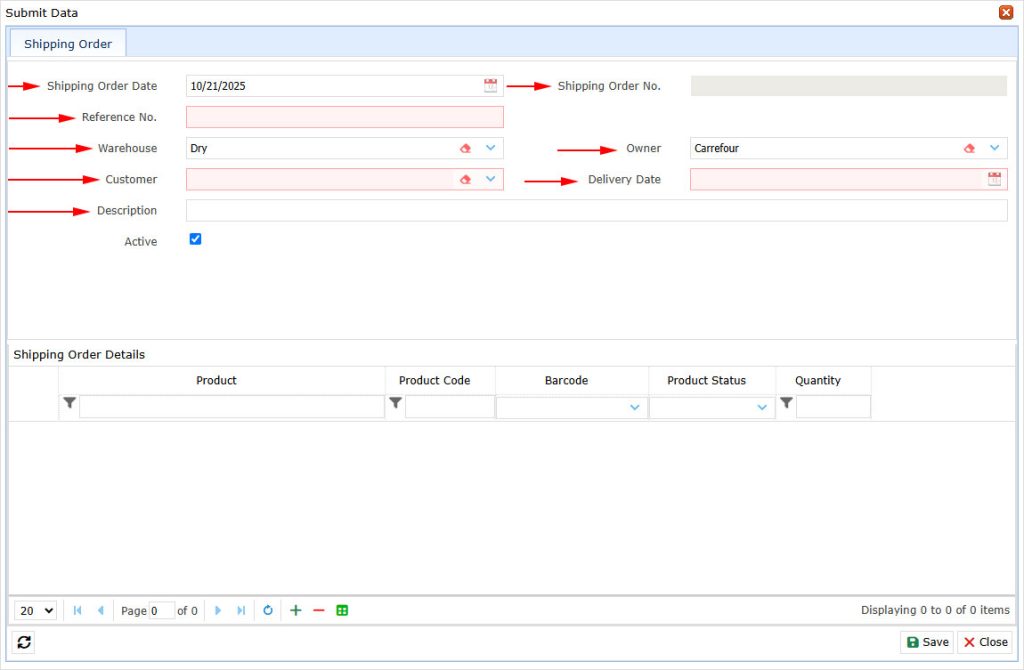The image size is (1024, 670).
Task: Click the Close button
Action: (x=985, y=642)
